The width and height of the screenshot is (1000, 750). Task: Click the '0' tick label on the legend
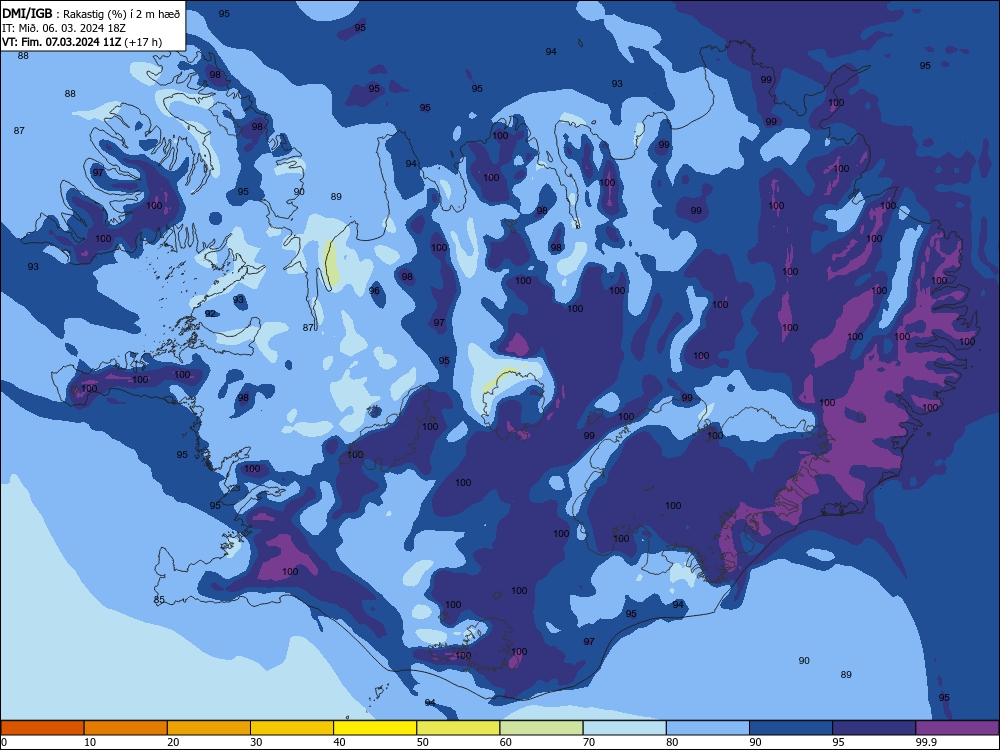tap(4, 742)
